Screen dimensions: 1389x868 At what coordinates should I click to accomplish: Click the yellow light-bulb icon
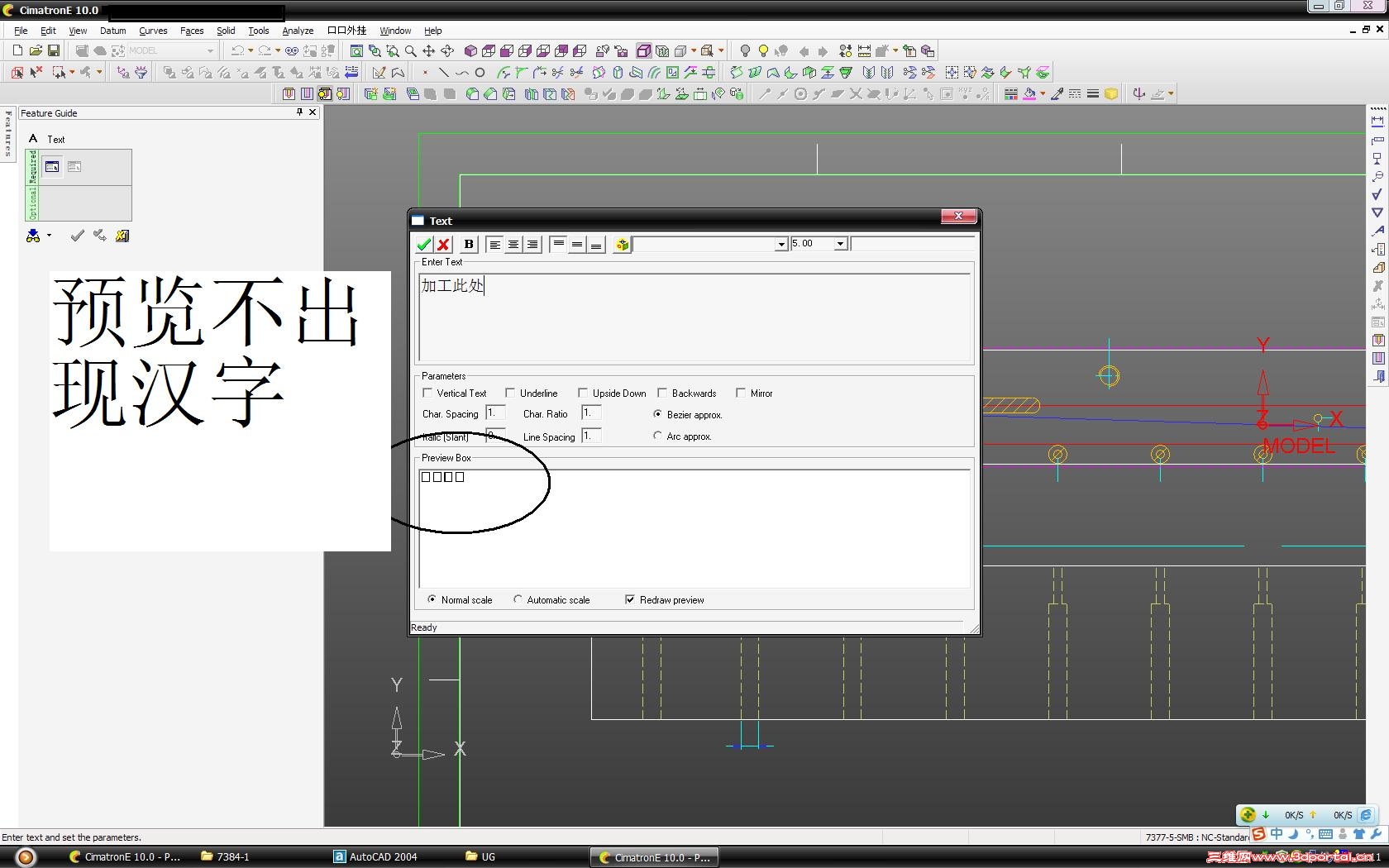763,50
